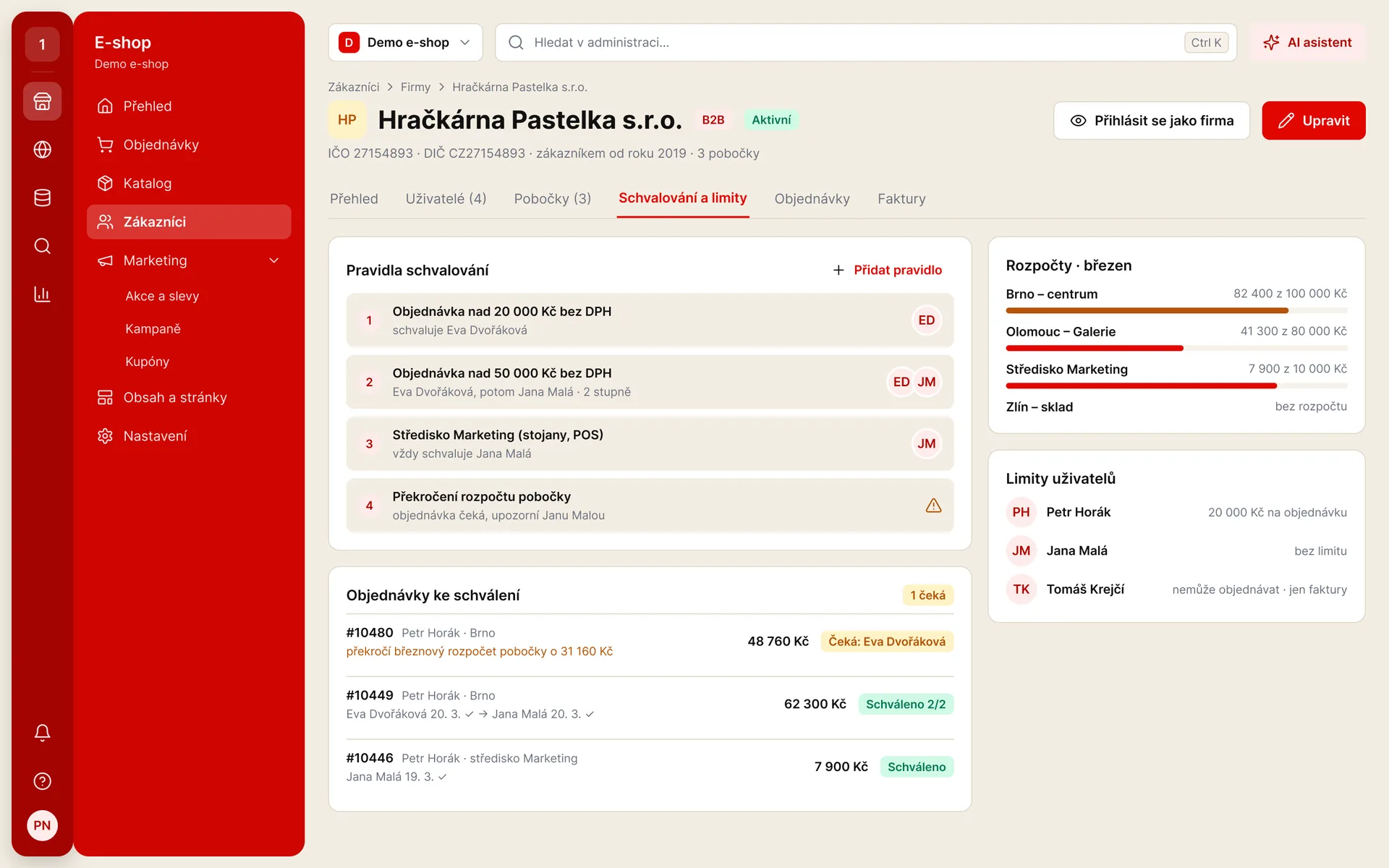Screen dimensions: 1389x868
Task: Open the globe icon in the left rail
Action: [x=42, y=150]
